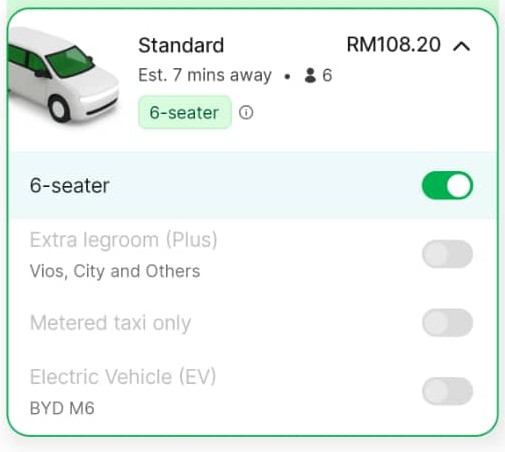Click the Vios, City and Others subtitle
The image size is (505, 452).
pyautogui.click(x=115, y=271)
